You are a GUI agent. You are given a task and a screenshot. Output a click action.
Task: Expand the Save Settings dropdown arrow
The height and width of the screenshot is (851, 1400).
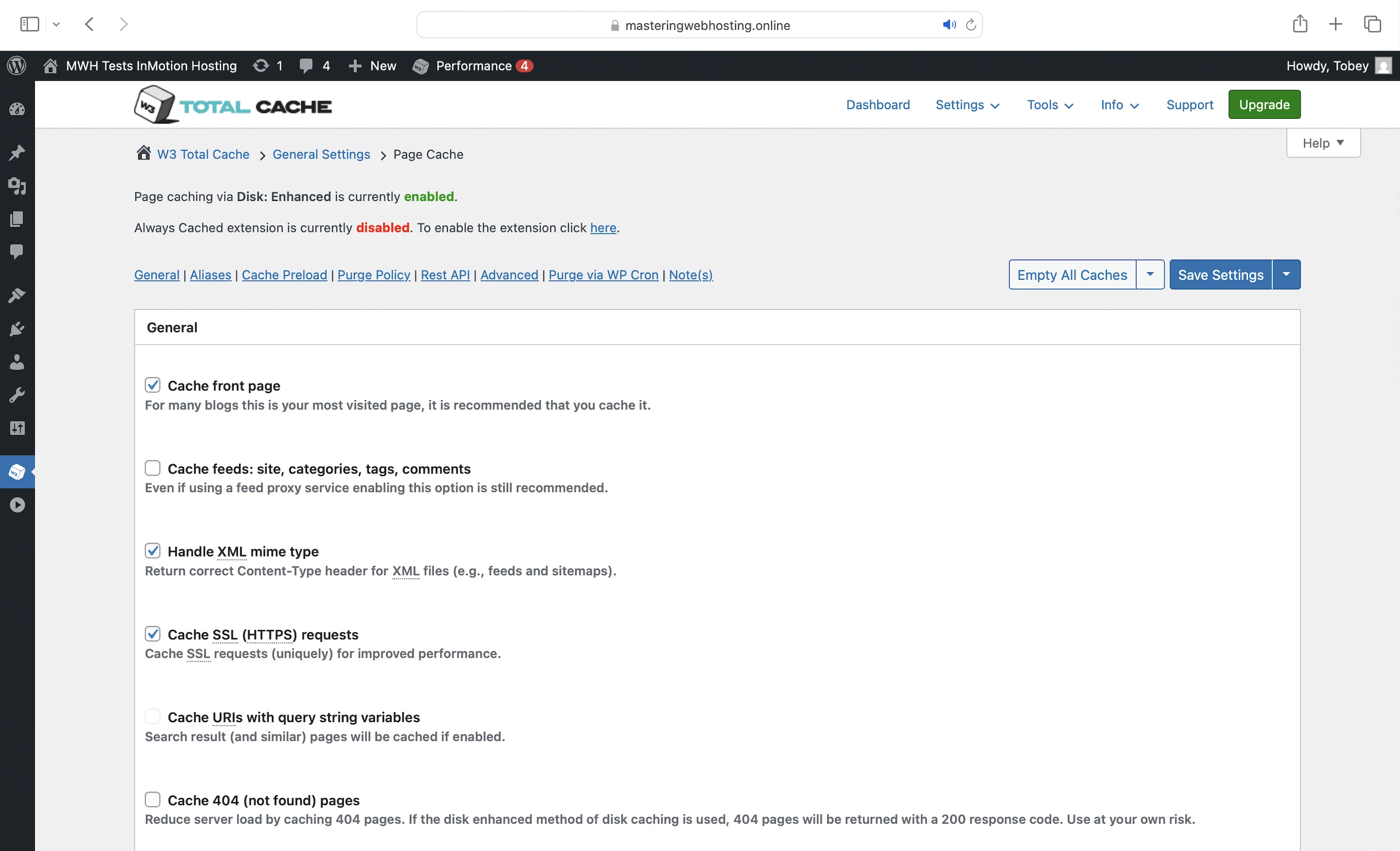(x=1286, y=275)
